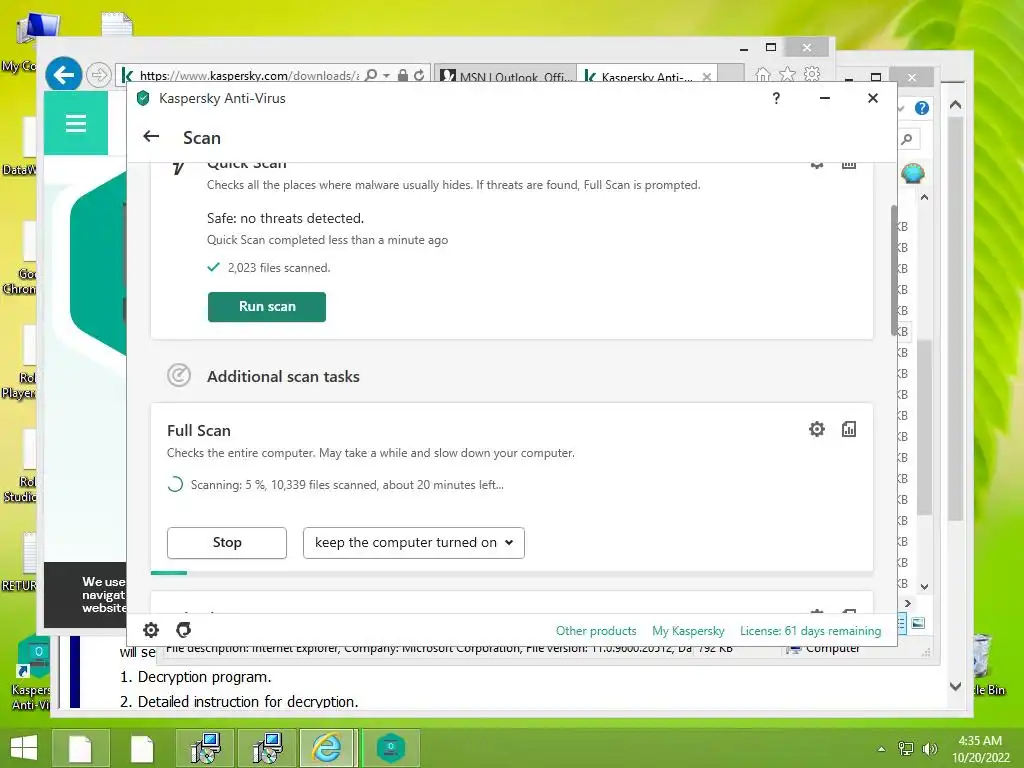Open My Kaspersky link

688,631
